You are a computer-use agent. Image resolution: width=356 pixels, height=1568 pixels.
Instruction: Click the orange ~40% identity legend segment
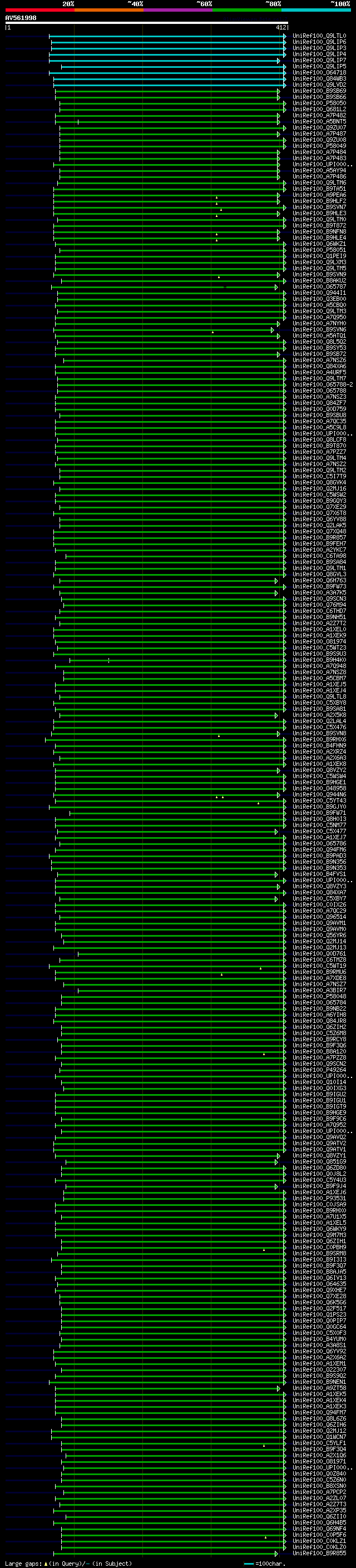(x=109, y=10)
